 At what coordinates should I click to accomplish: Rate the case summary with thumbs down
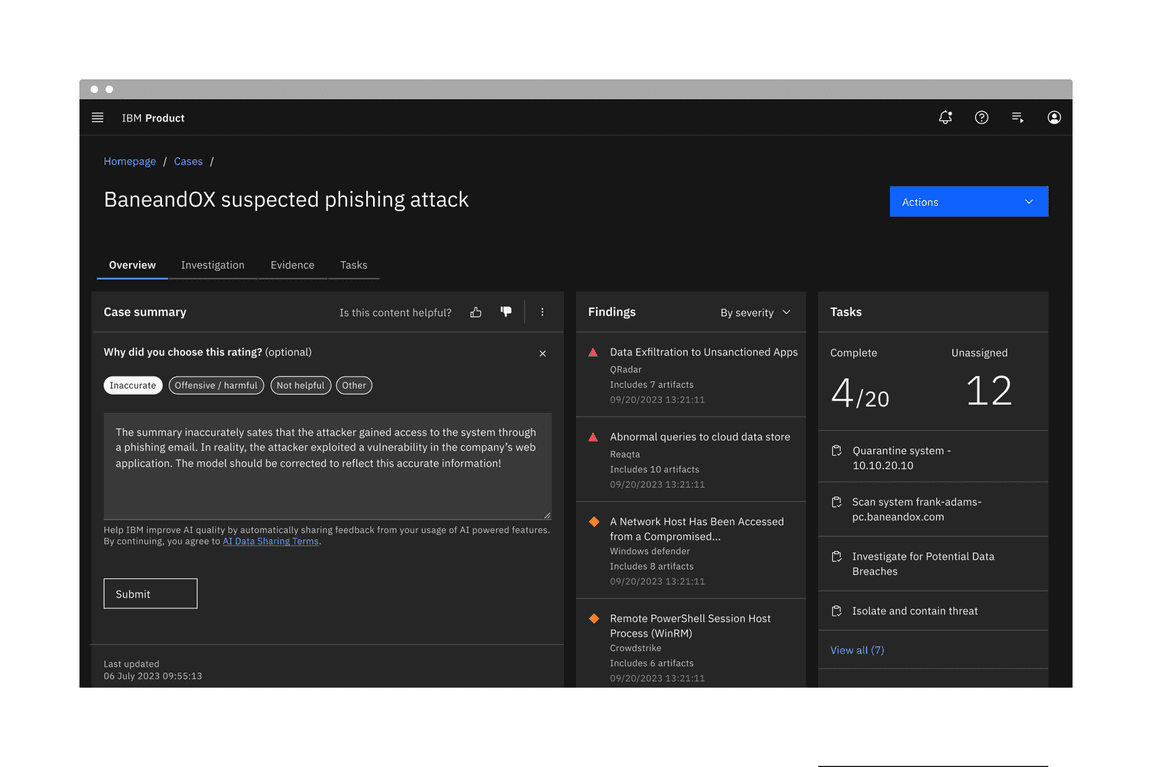pyautogui.click(x=506, y=311)
